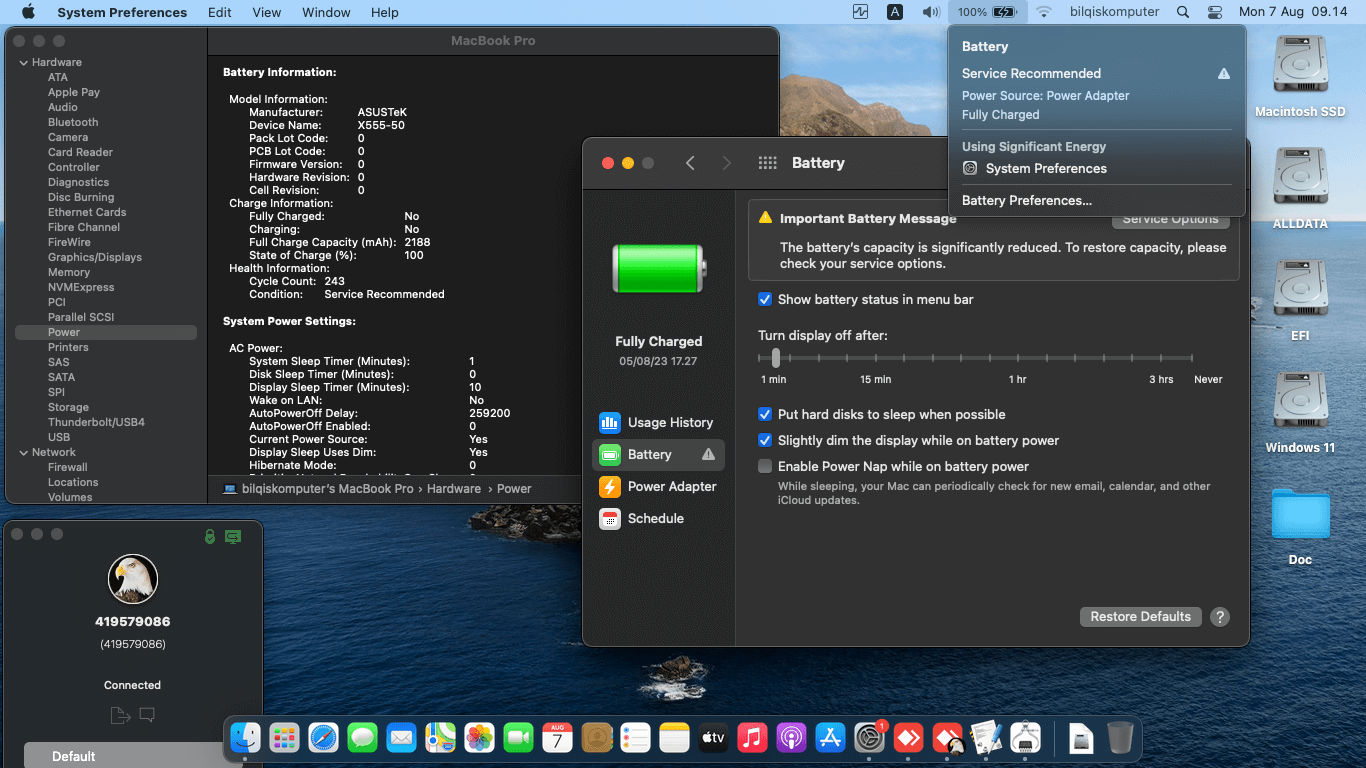Open the Doc folder on desktop
This screenshot has width=1366, height=768.
1300,527
